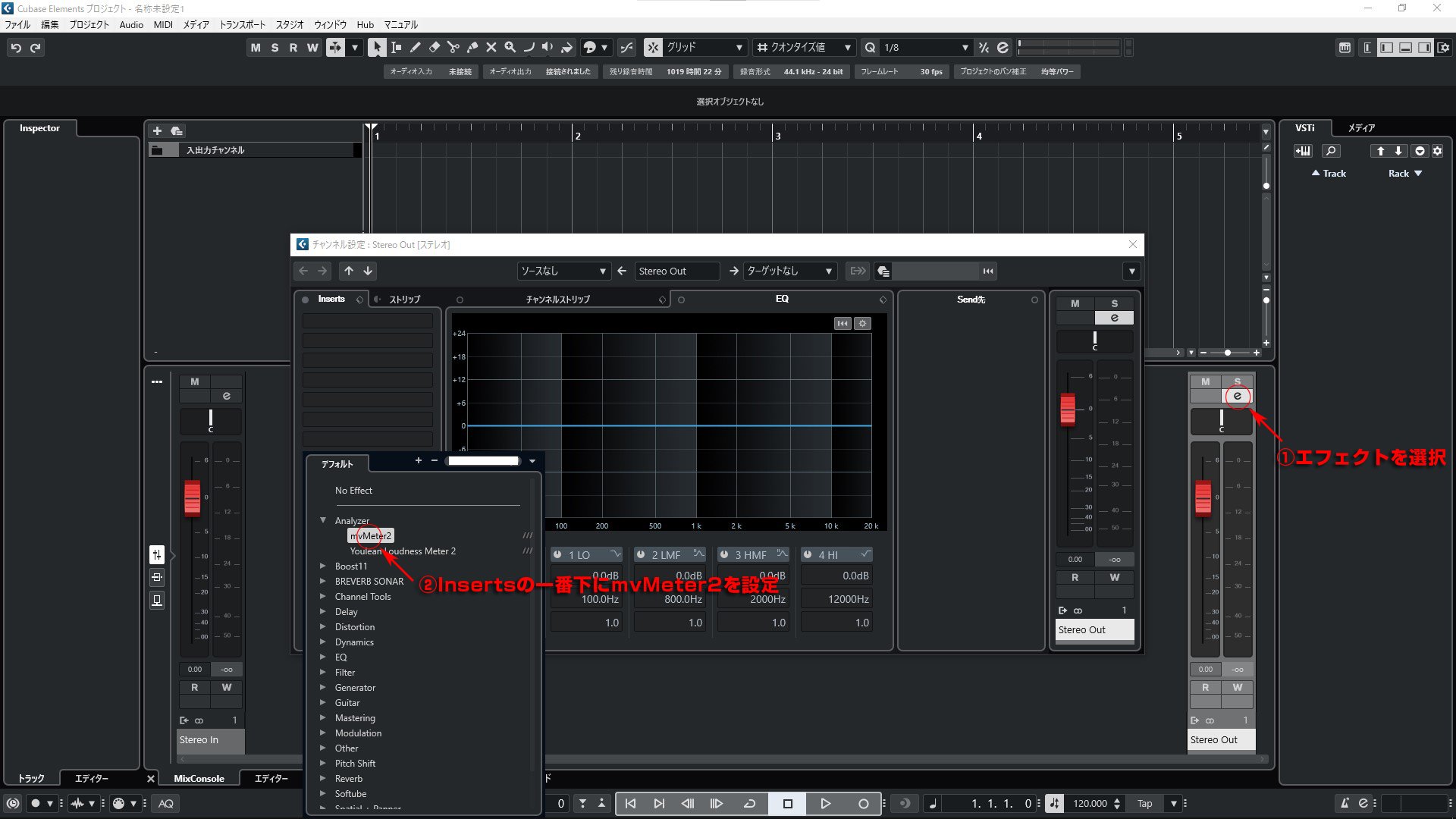This screenshot has height=819, width=1456.
Task: Open Stereo In edit channel settings 'e'
Action: click(226, 396)
